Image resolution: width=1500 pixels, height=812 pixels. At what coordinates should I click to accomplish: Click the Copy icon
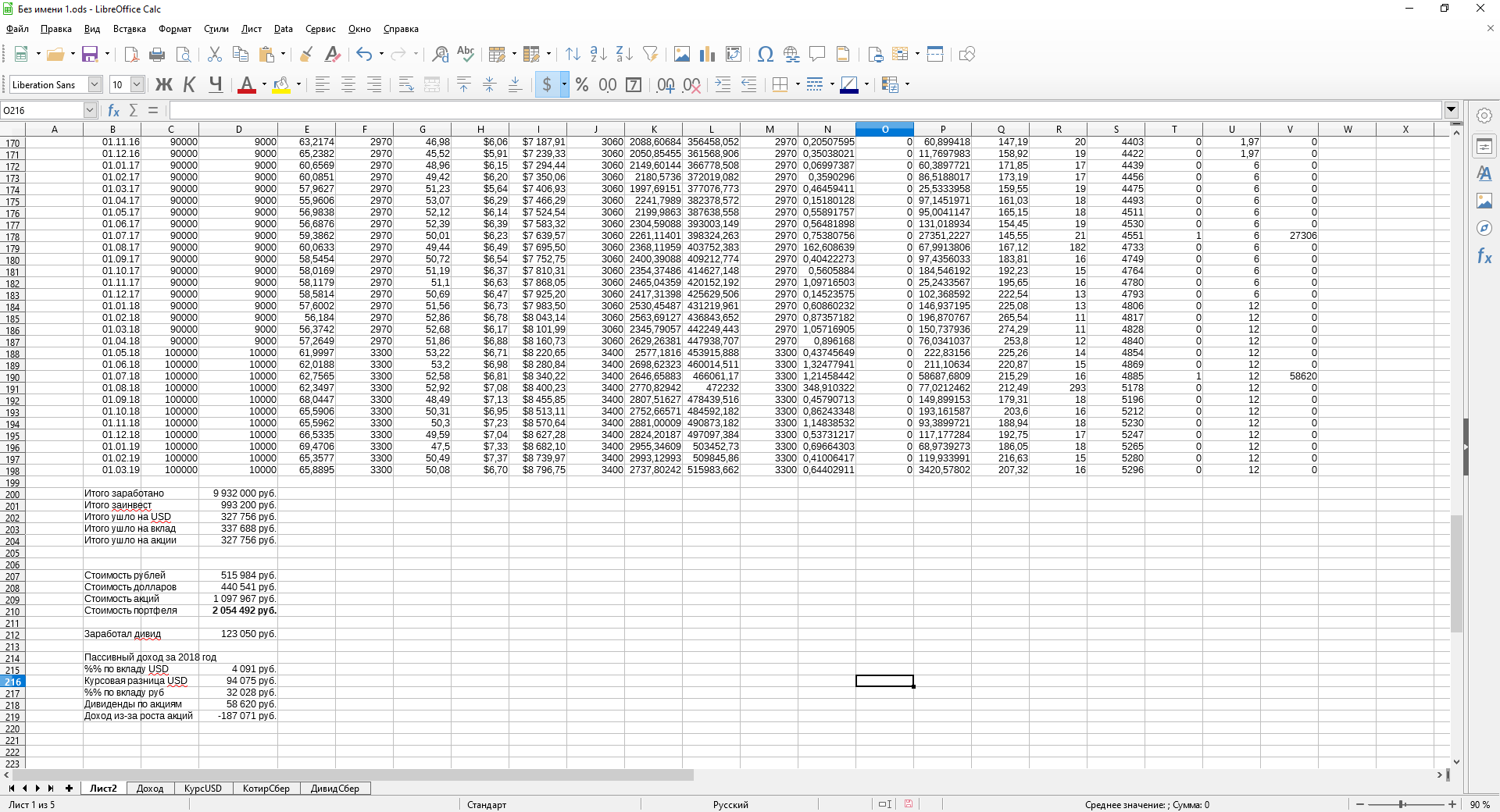[241, 54]
